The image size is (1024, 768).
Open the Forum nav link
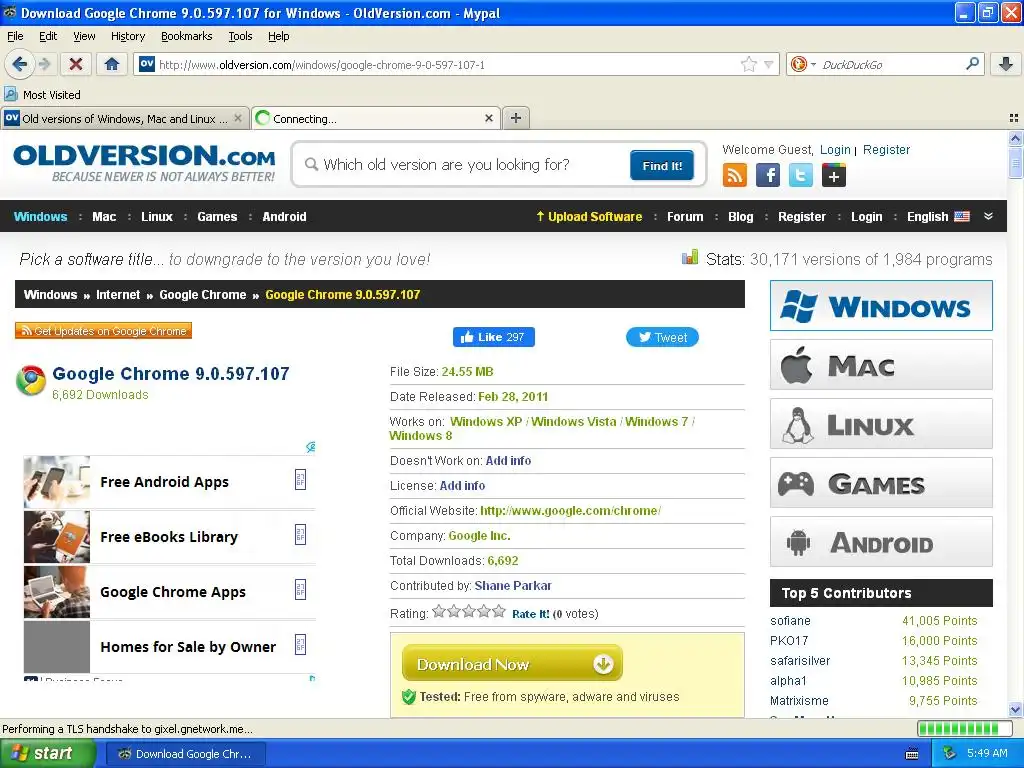coord(684,217)
